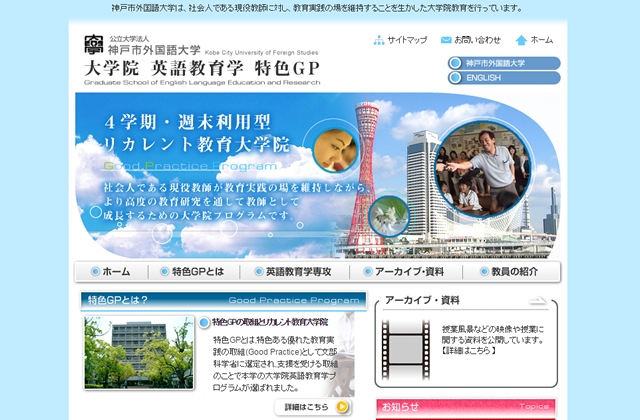This screenshot has height=420, width=640.
Task: Click the yellow arrow on 詳細はこちら button
Action: pyautogui.click(x=342, y=407)
